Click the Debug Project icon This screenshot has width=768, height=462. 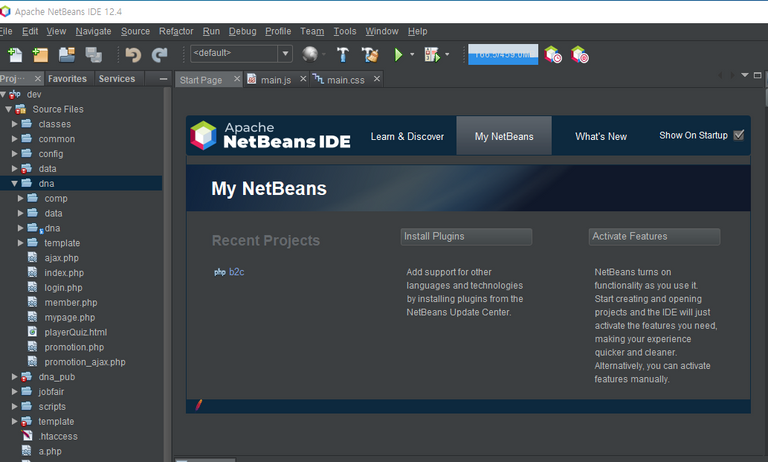coord(432,54)
